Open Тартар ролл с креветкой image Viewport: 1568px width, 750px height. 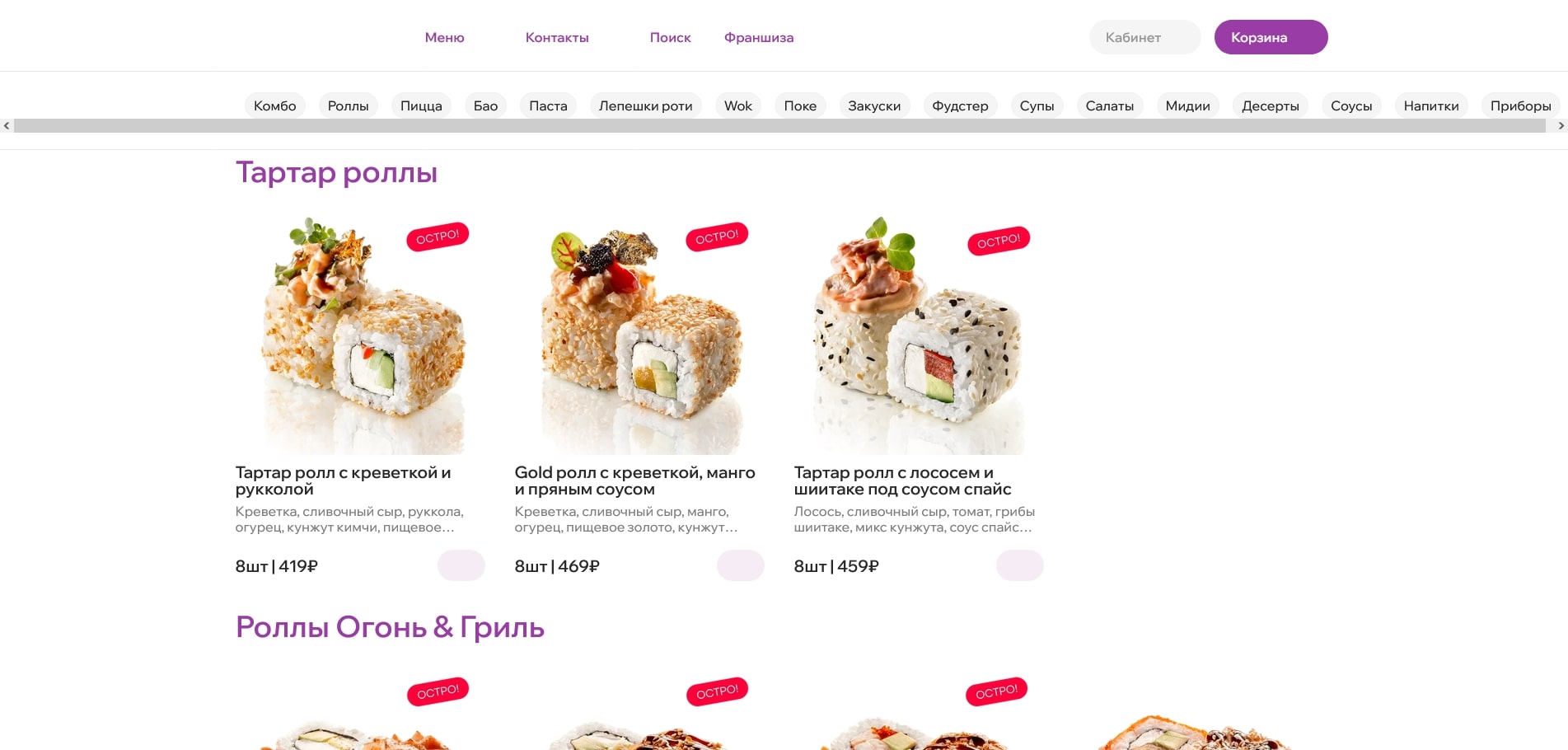coord(360,334)
